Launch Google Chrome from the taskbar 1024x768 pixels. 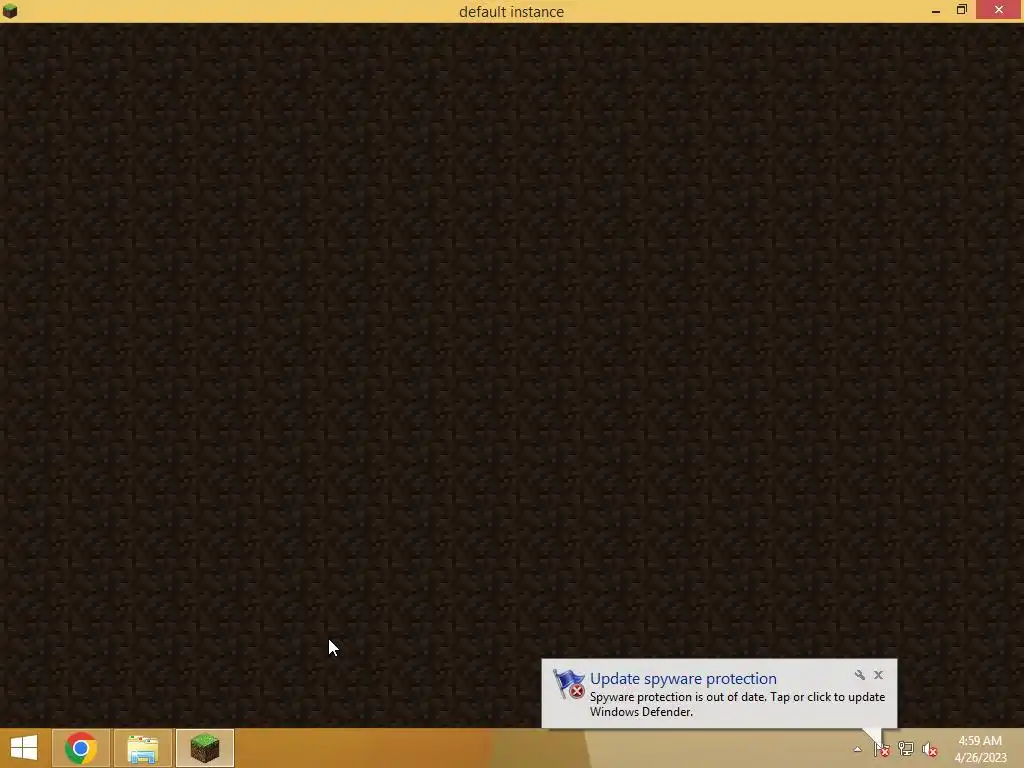tap(81, 748)
